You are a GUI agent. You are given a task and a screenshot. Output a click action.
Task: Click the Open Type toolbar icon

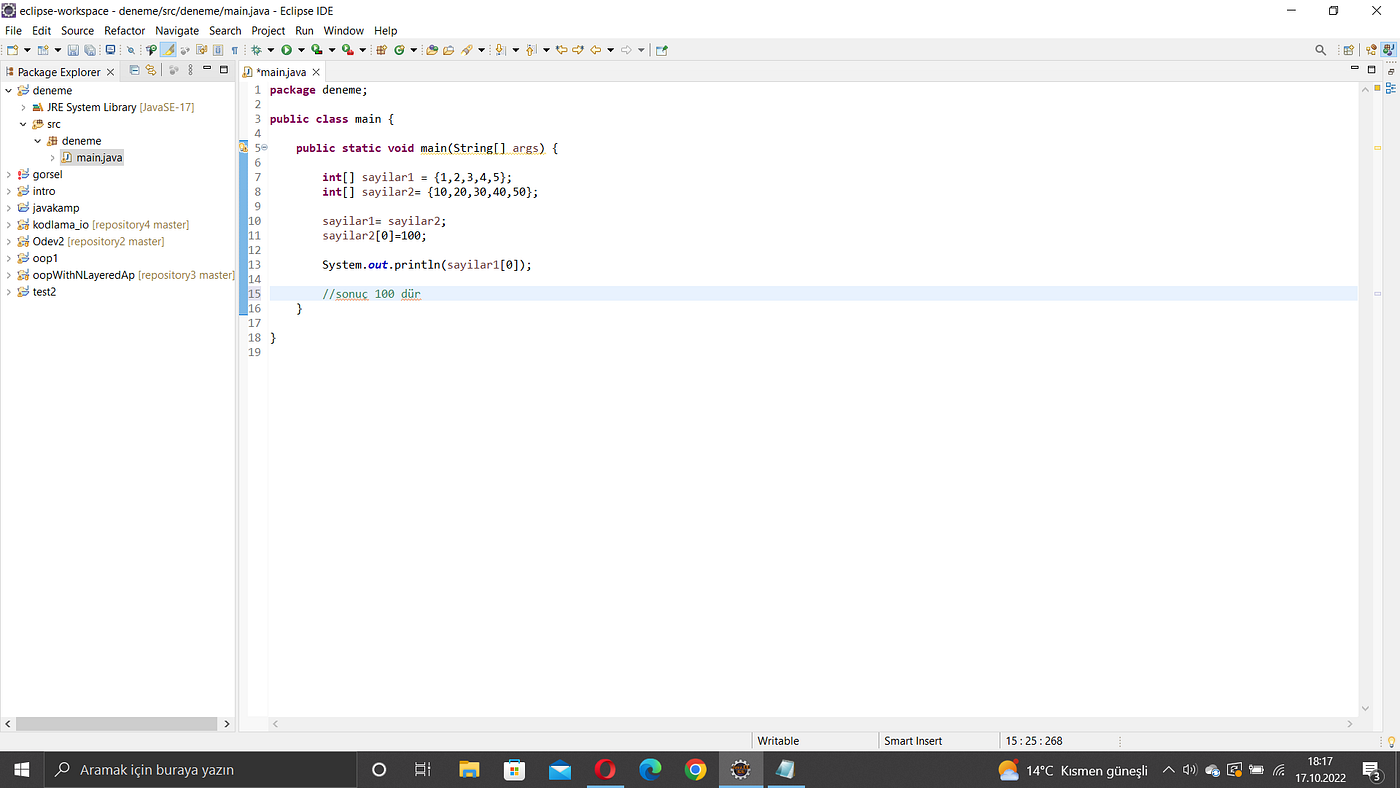[432, 50]
